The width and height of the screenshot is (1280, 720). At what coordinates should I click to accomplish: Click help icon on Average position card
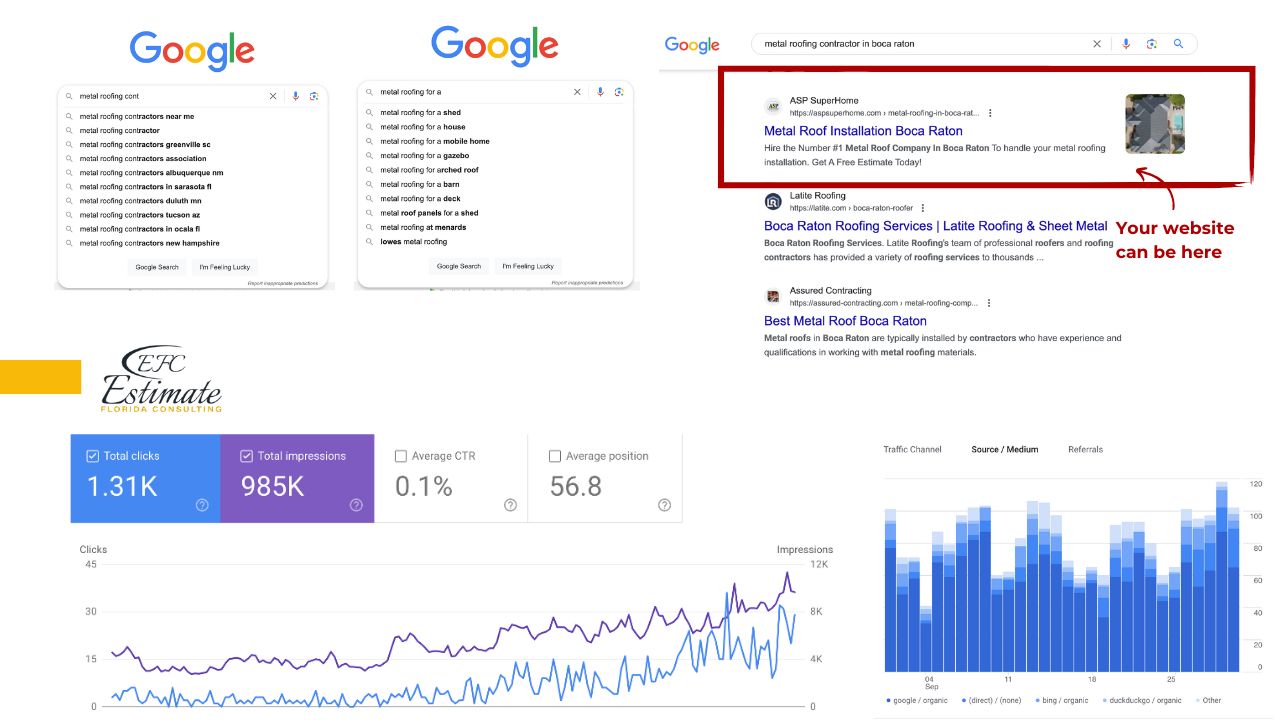click(664, 505)
